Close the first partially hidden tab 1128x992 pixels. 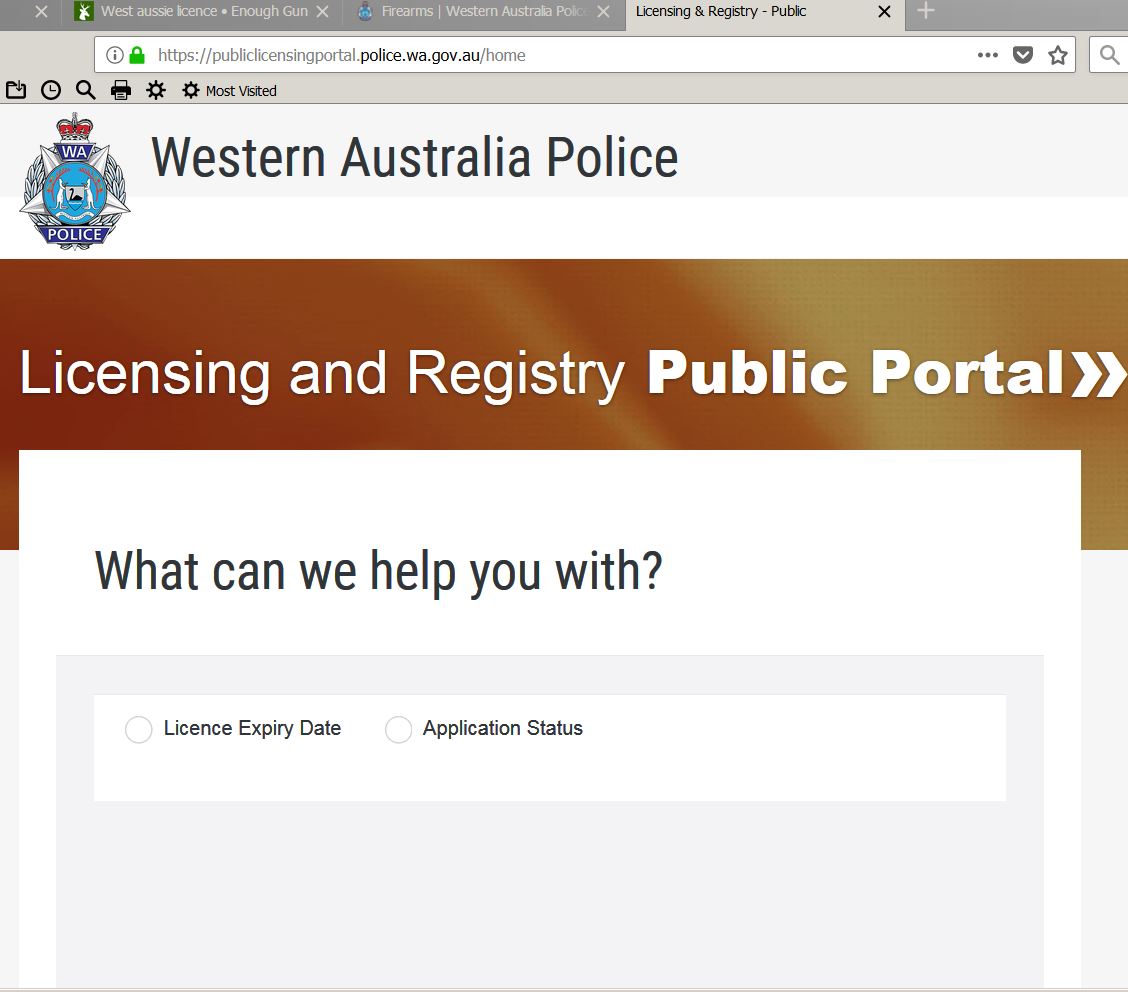click(42, 12)
